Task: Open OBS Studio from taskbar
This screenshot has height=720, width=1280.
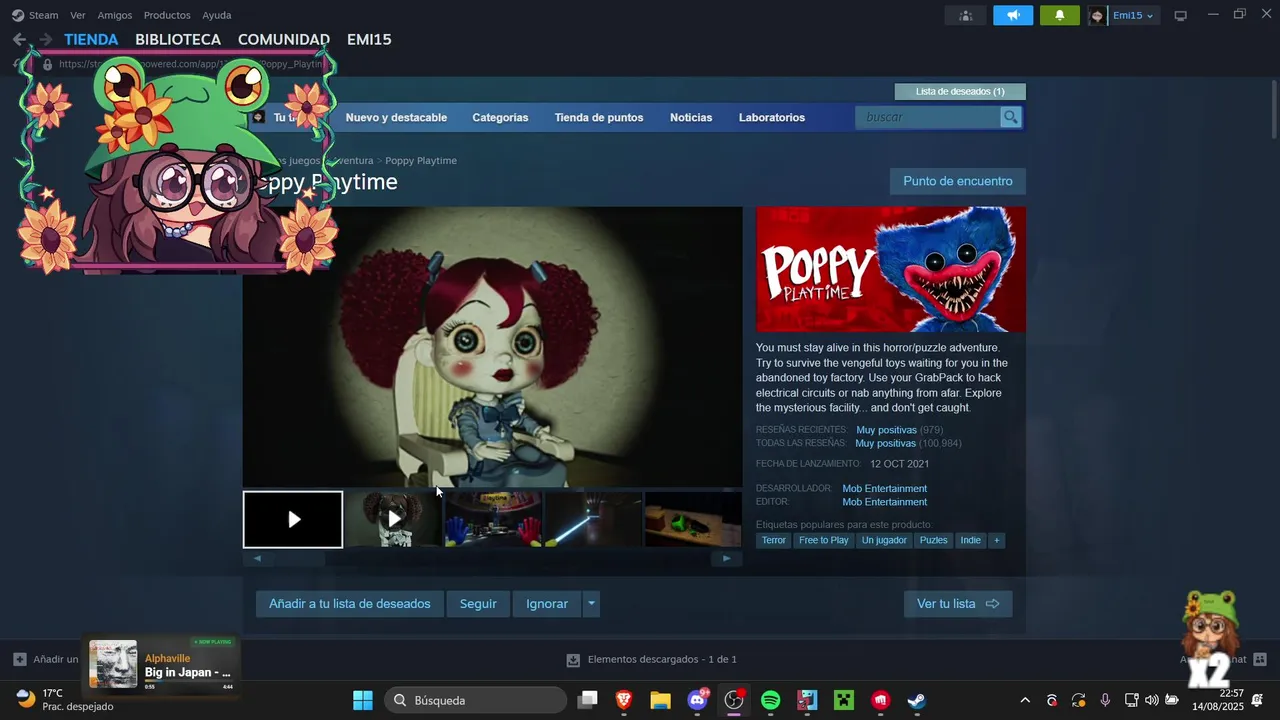Action: (x=735, y=700)
